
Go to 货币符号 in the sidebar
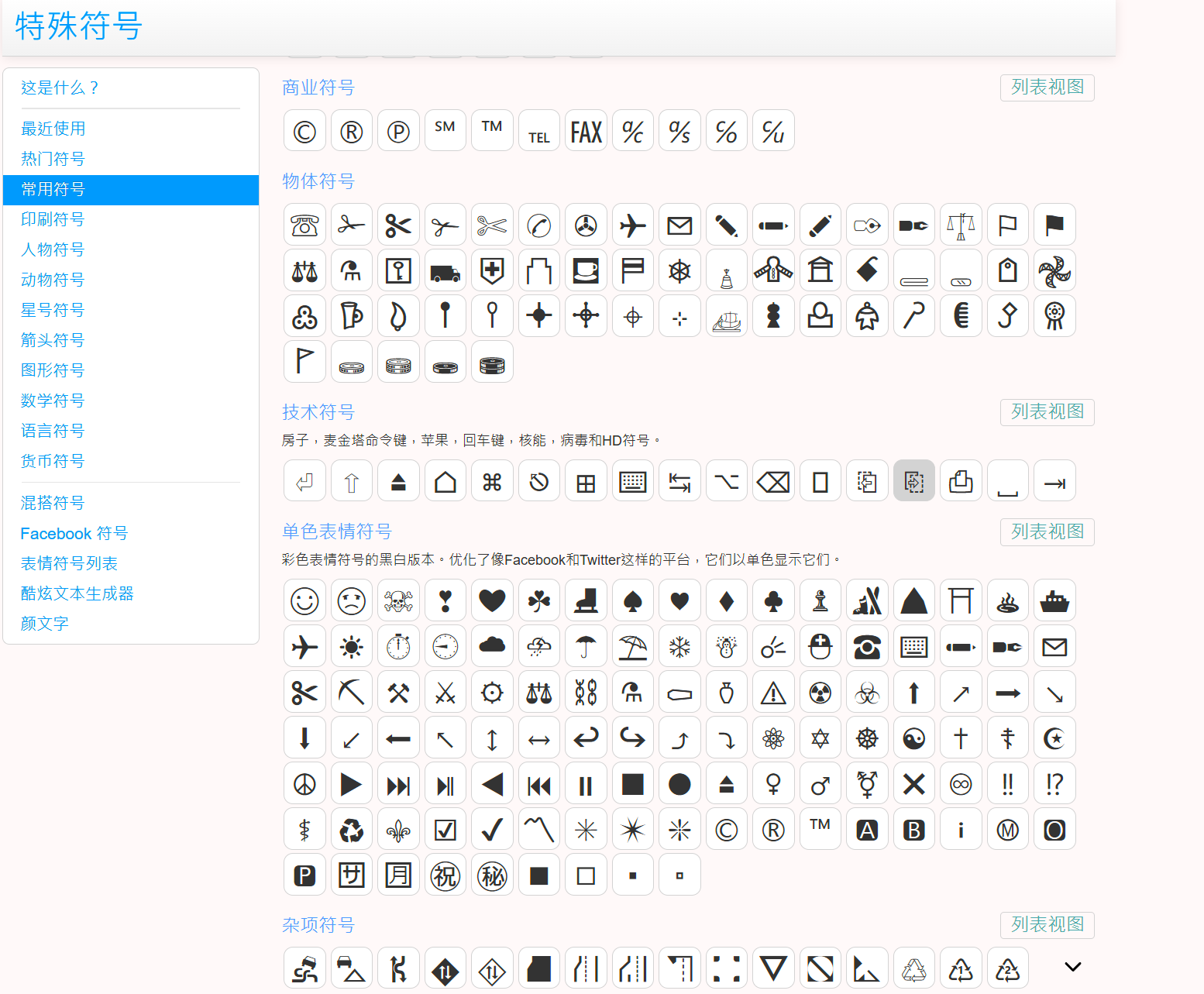53,461
